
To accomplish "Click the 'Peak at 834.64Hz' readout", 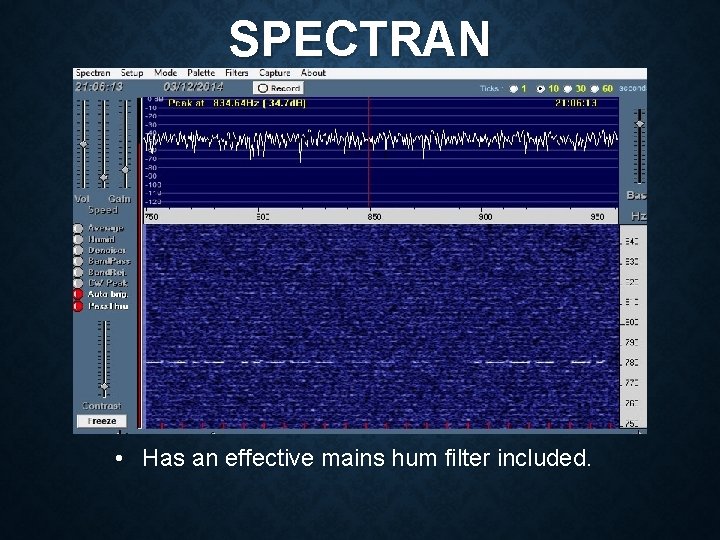I will click(236, 103).
